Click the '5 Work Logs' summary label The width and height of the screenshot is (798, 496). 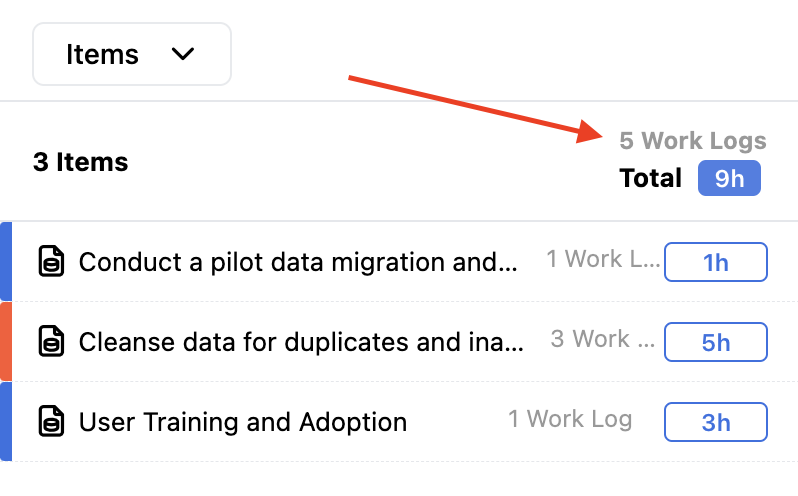point(693,141)
